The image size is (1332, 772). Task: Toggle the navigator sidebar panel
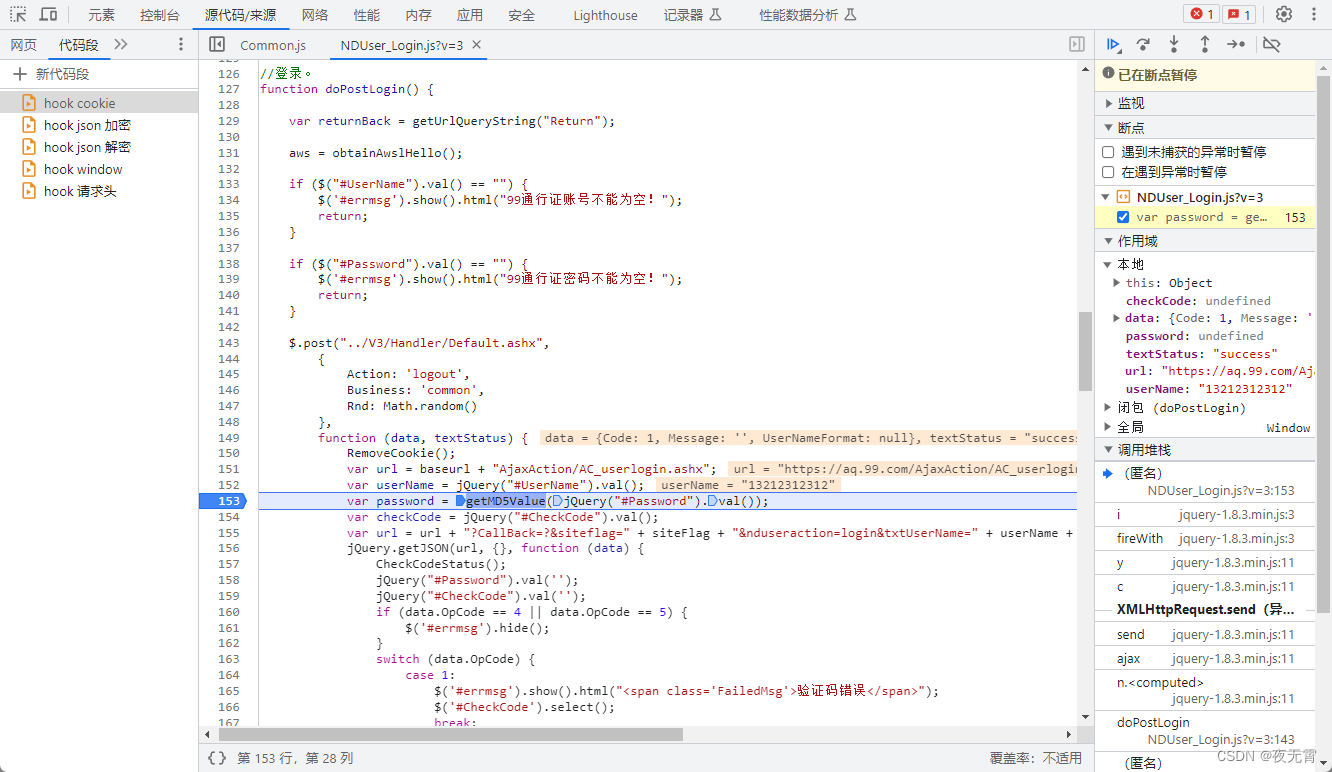coord(216,44)
